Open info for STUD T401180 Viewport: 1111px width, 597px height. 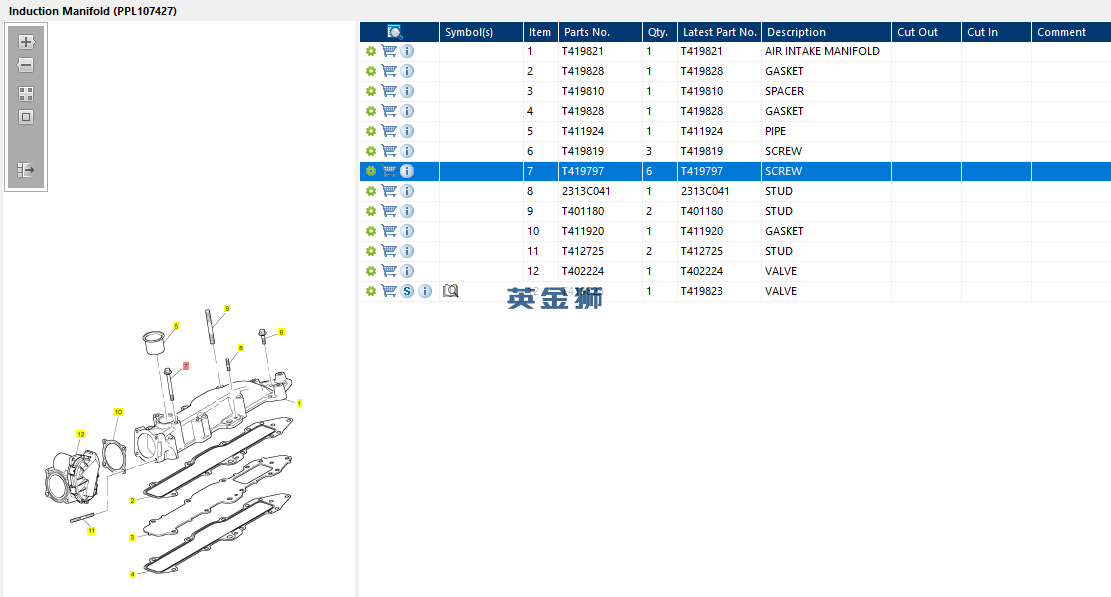pyautogui.click(x=407, y=211)
